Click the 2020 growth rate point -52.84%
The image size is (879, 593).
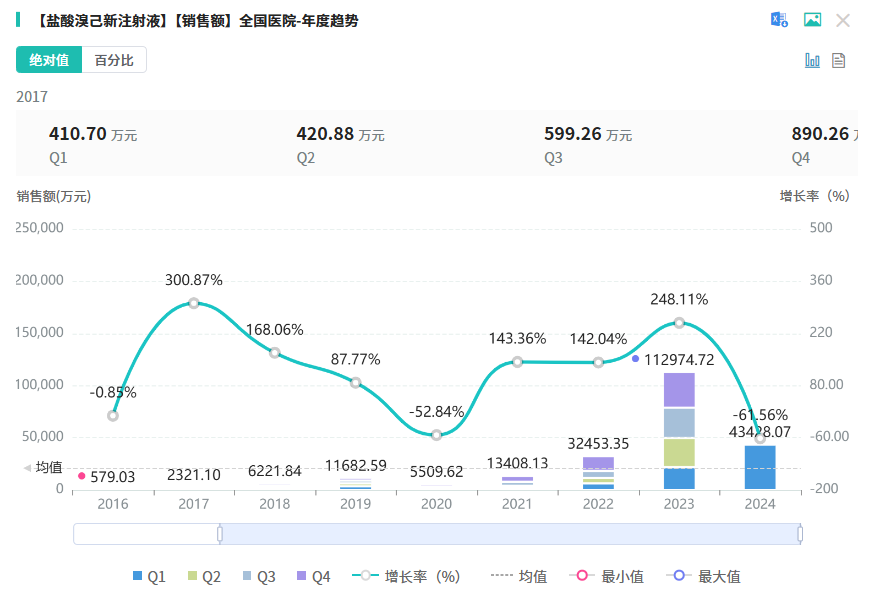click(x=436, y=435)
